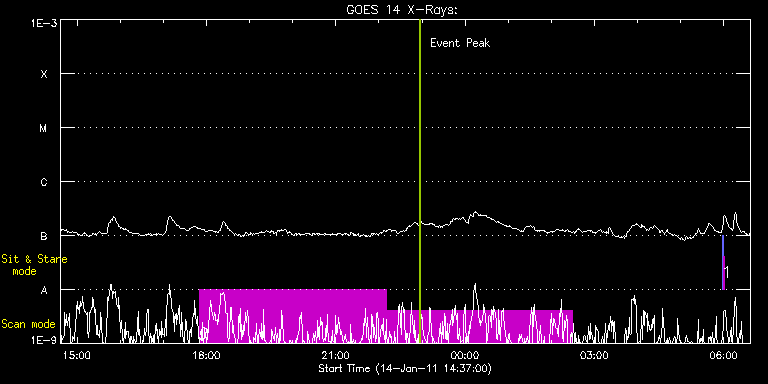
Task: Click the taller magenta scan block
Action: tap(293, 315)
